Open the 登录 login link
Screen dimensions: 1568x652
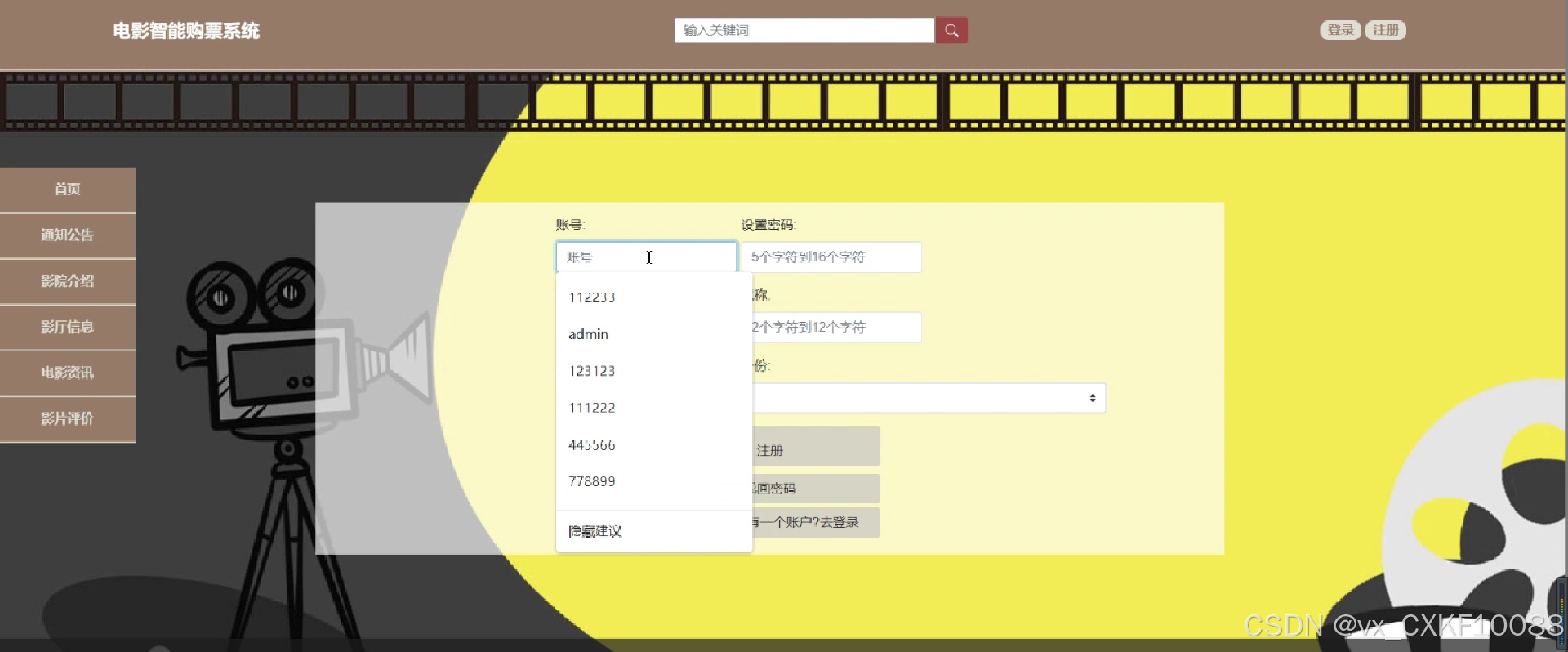click(1340, 30)
